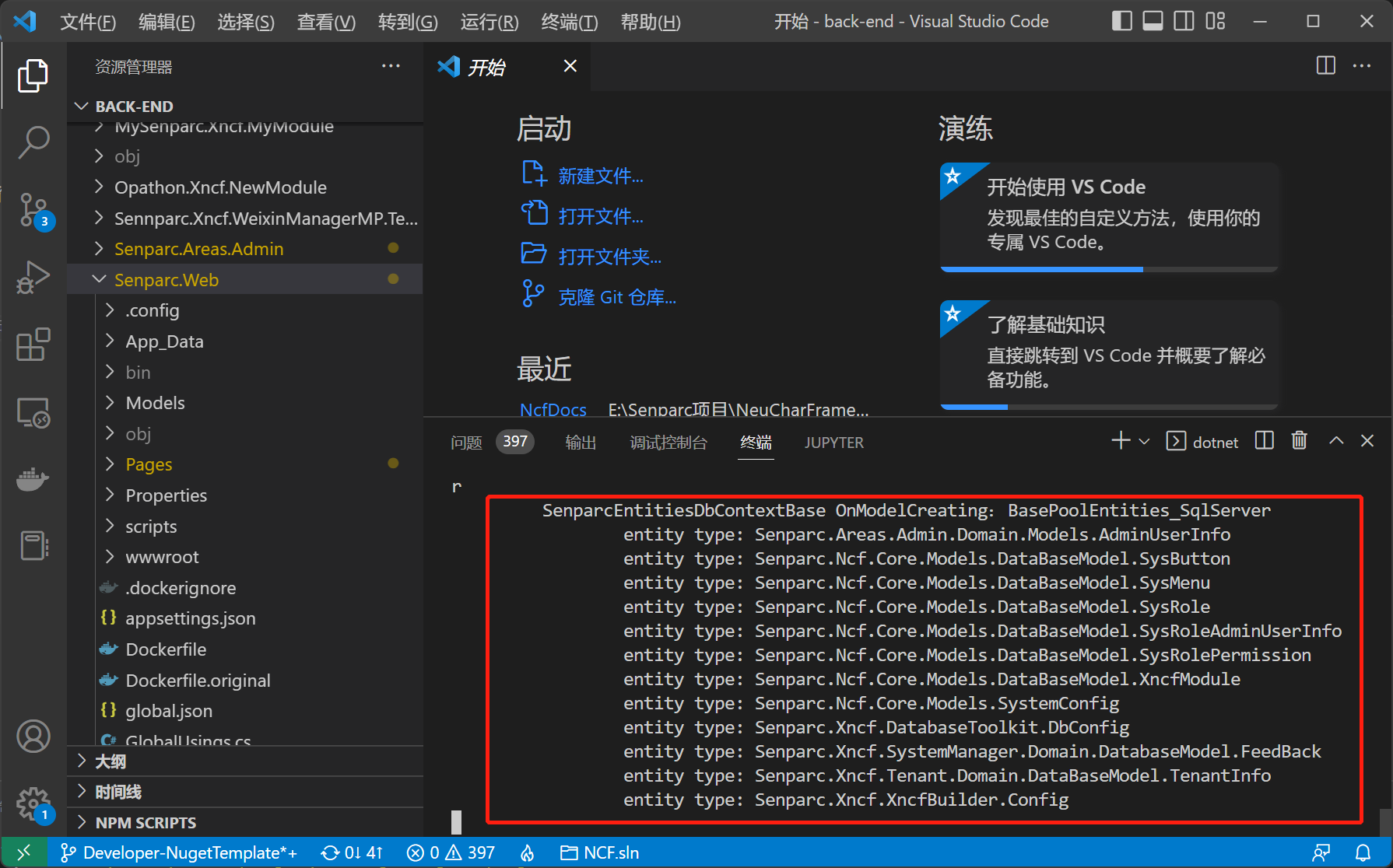Expand the 大纲 outline section
Viewport: 1393px width, 868px height.
(244, 761)
